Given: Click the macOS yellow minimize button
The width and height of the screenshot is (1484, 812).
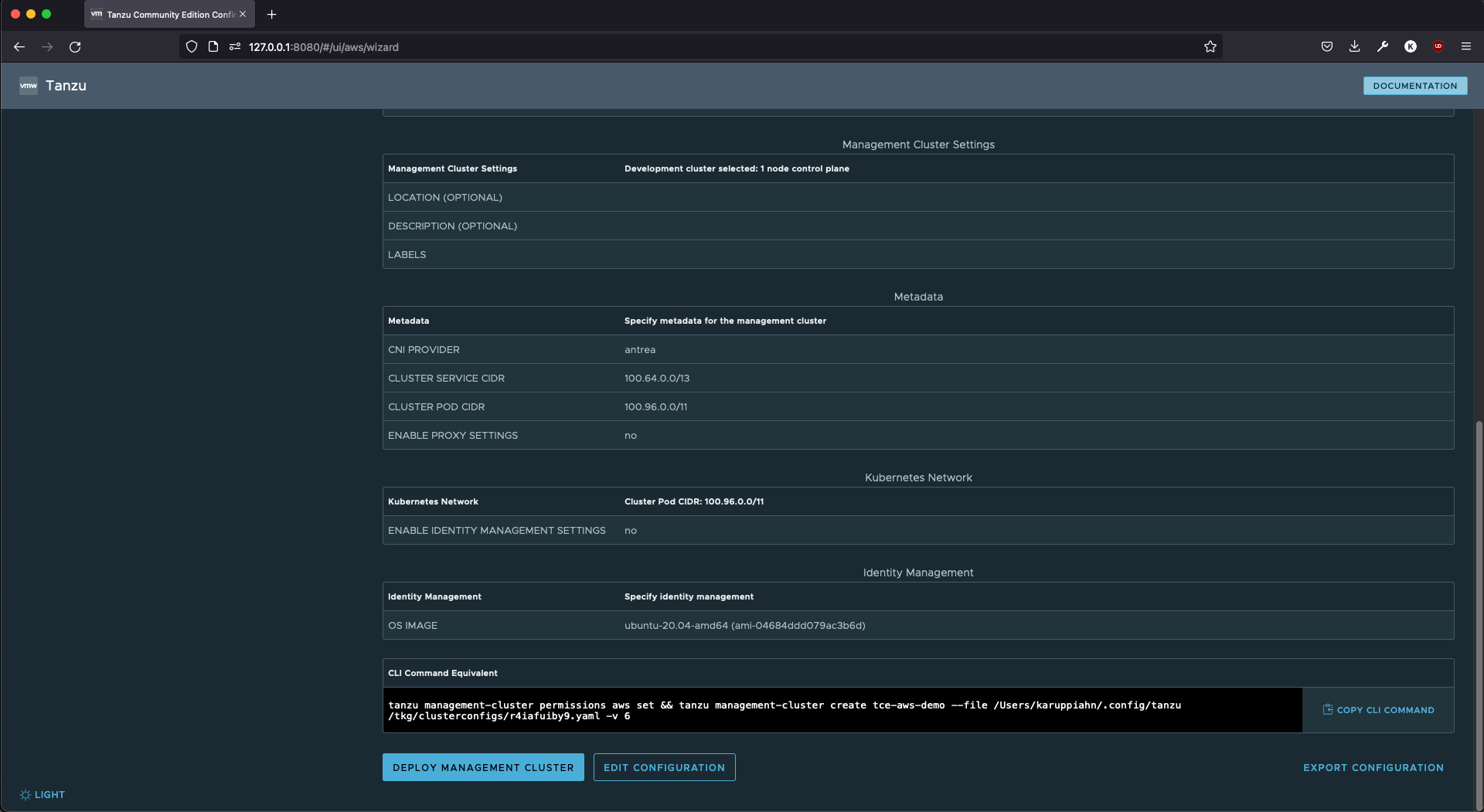Looking at the screenshot, I should 31,14.
